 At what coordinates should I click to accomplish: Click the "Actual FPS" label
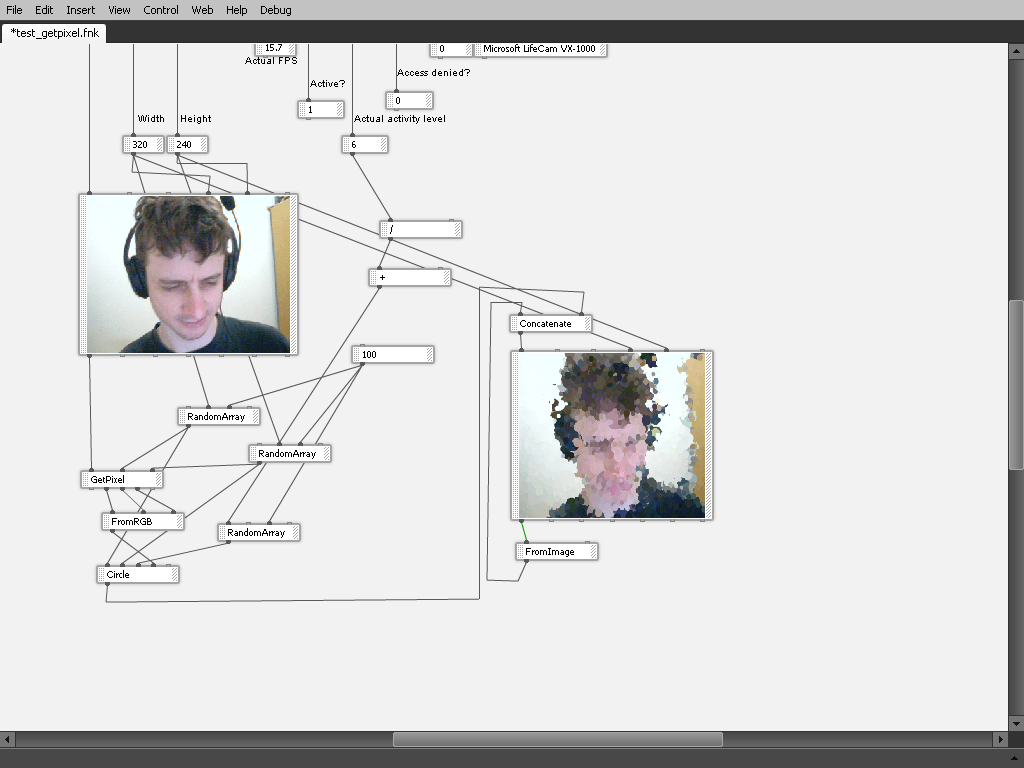pos(271,61)
